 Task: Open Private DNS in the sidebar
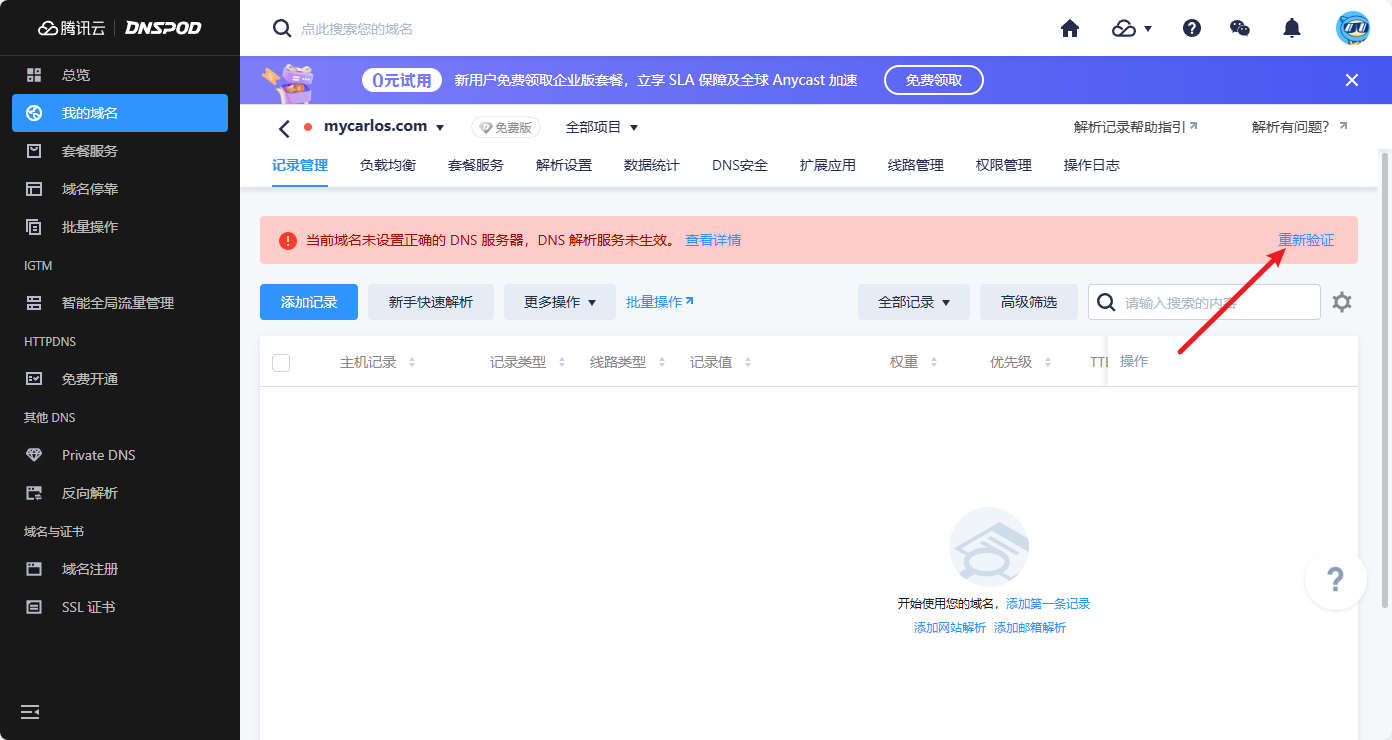120,455
